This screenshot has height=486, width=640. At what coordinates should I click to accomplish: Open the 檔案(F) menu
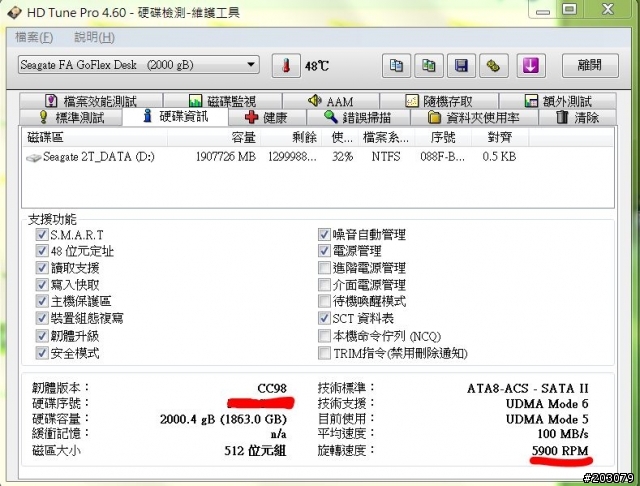point(34,38)
